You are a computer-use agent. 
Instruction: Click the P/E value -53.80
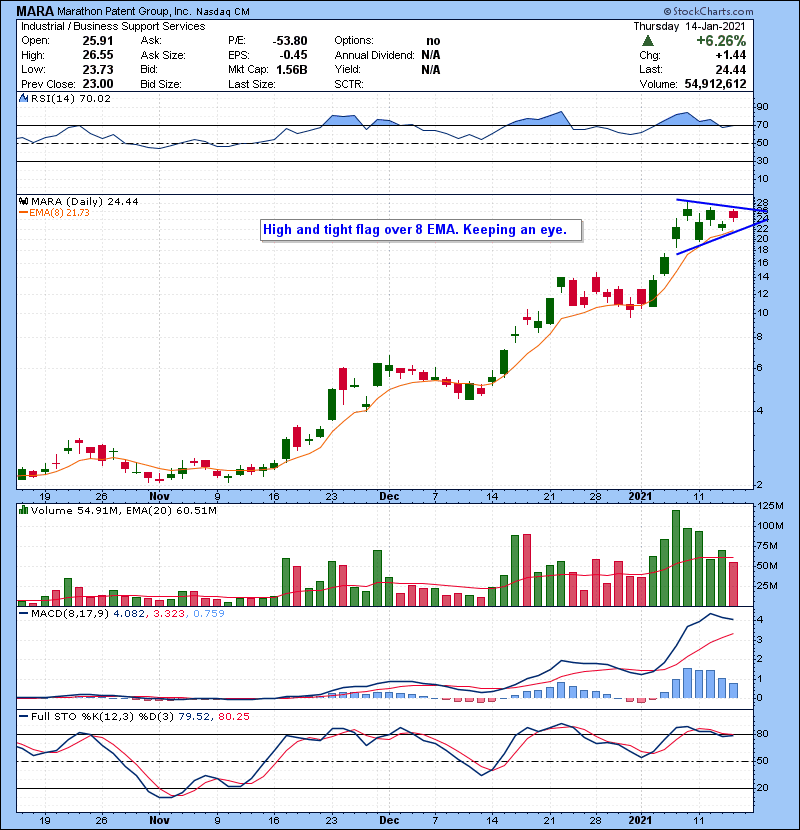290,41
